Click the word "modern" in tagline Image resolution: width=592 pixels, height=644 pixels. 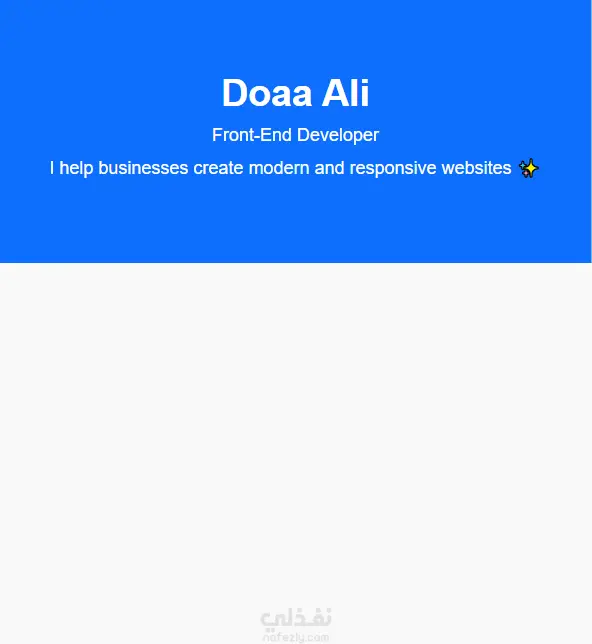pos(279,168)
